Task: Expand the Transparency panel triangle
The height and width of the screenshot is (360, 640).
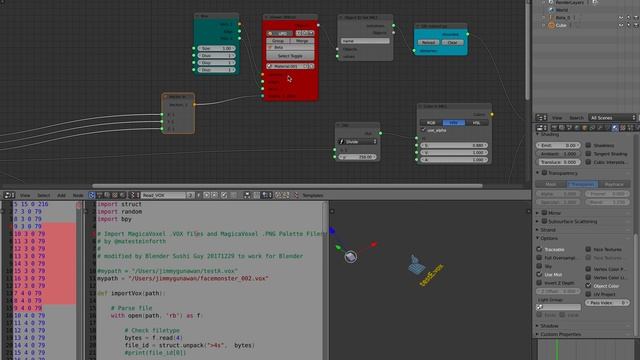Action: pyautogui.click(x=538, y=173)
